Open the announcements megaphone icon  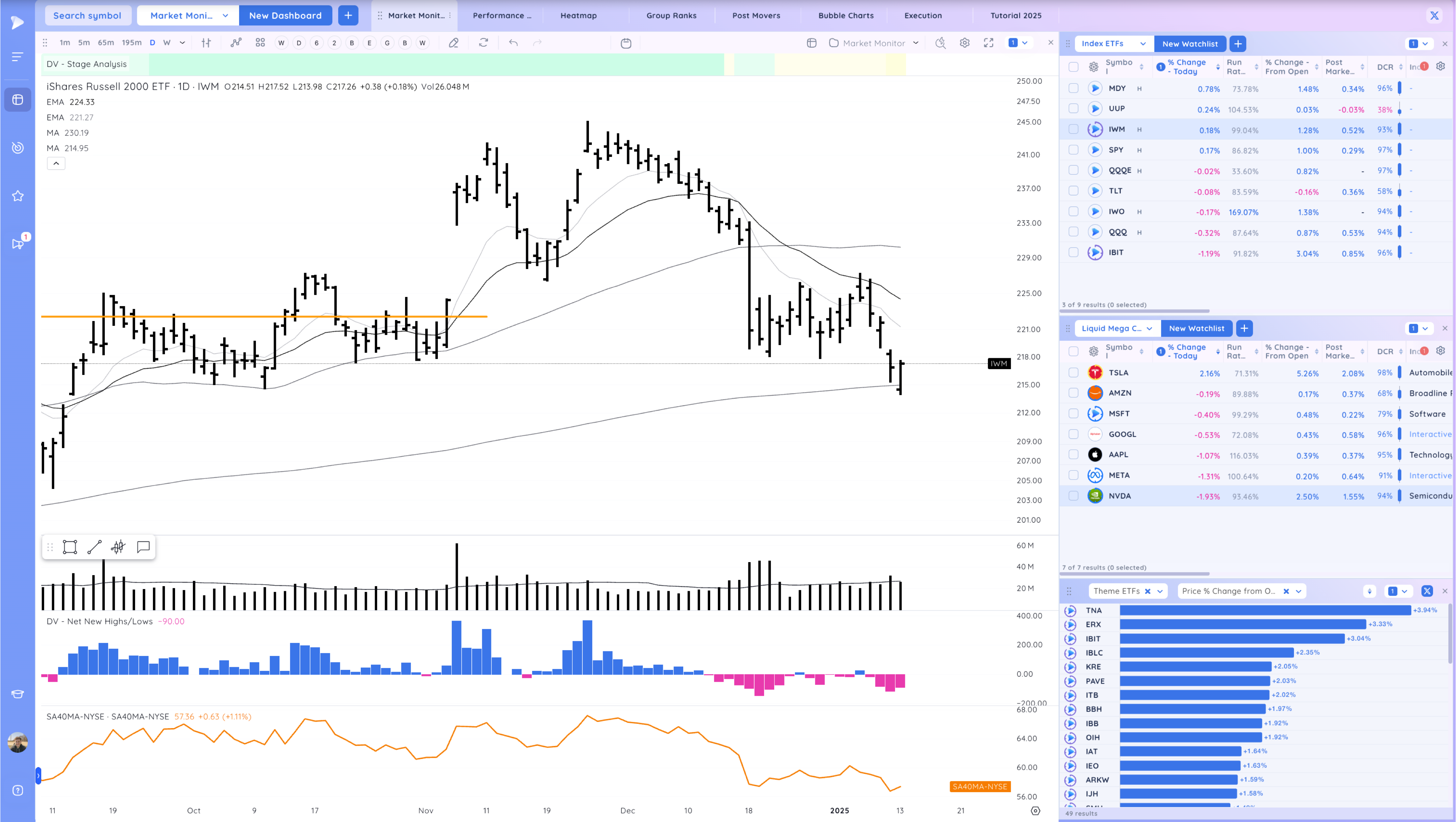click(x=17, y=244)
